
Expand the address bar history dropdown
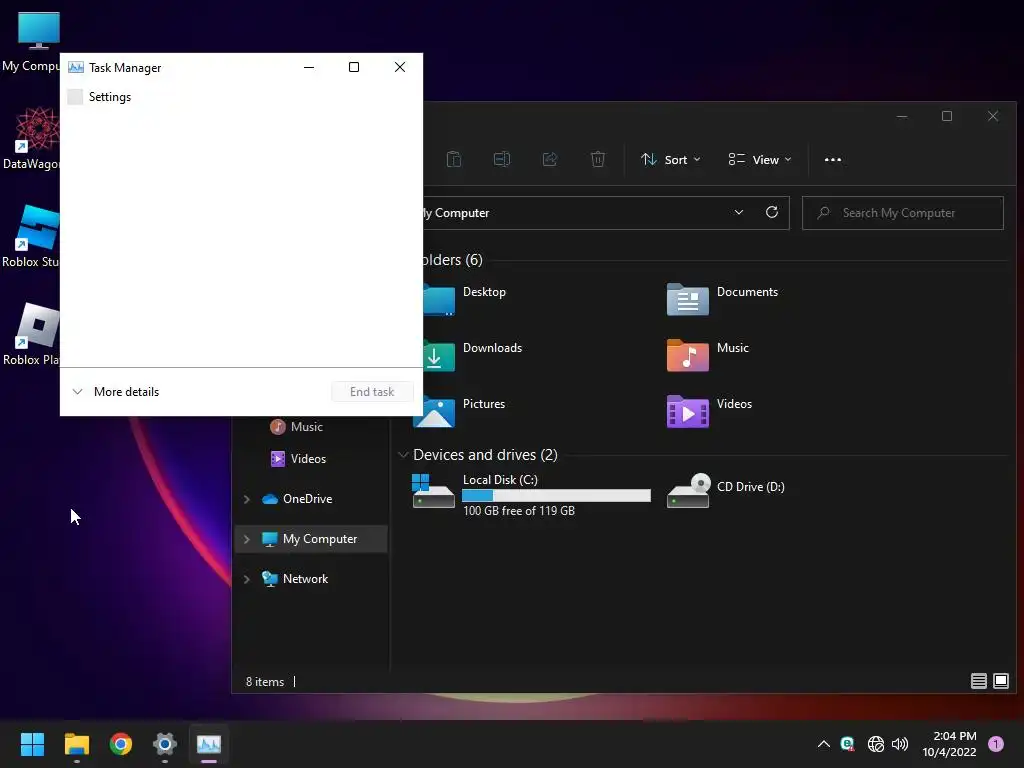[x=739, y=212]
